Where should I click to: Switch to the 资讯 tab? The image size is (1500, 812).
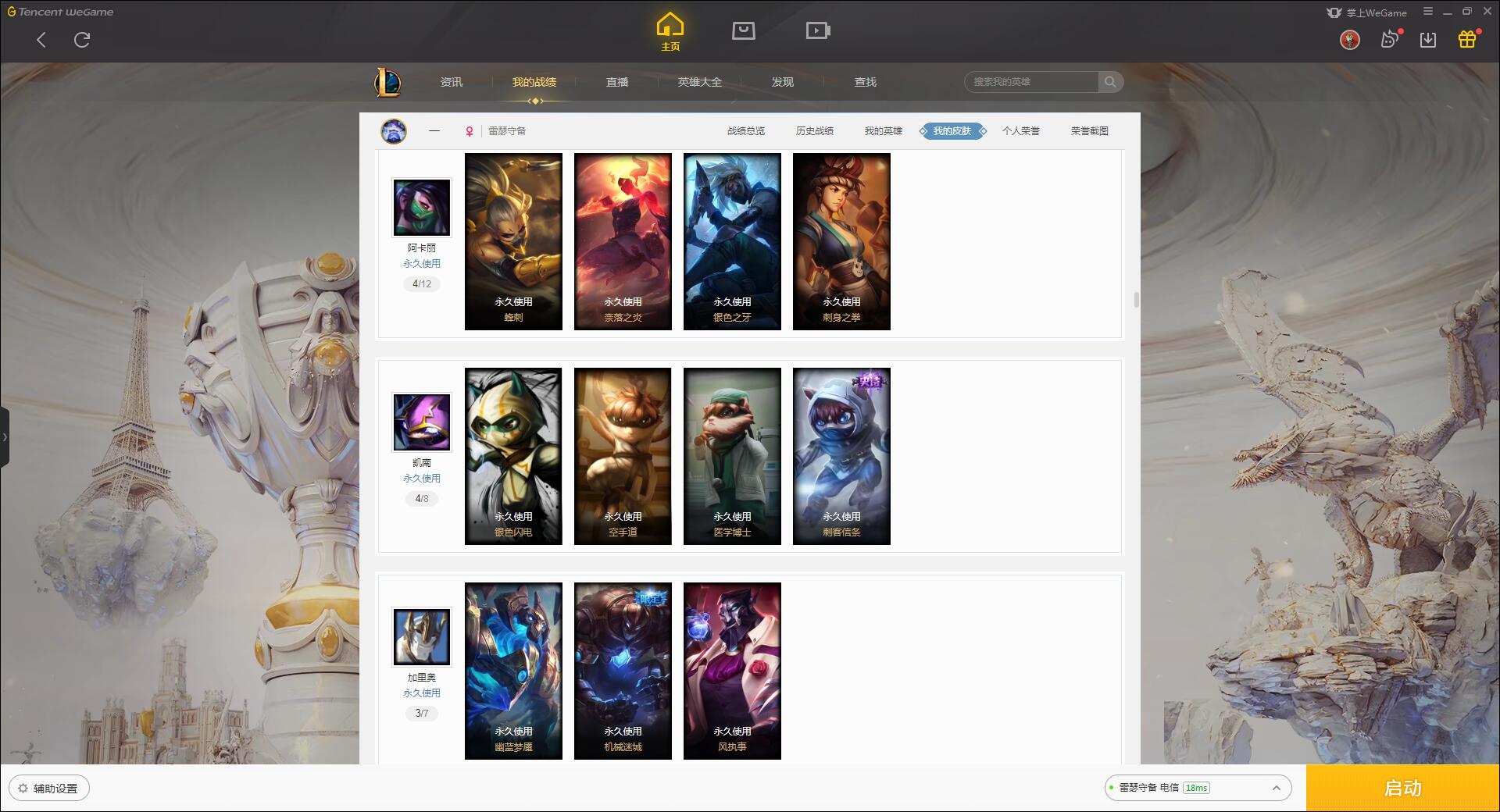tap(451, 82)
